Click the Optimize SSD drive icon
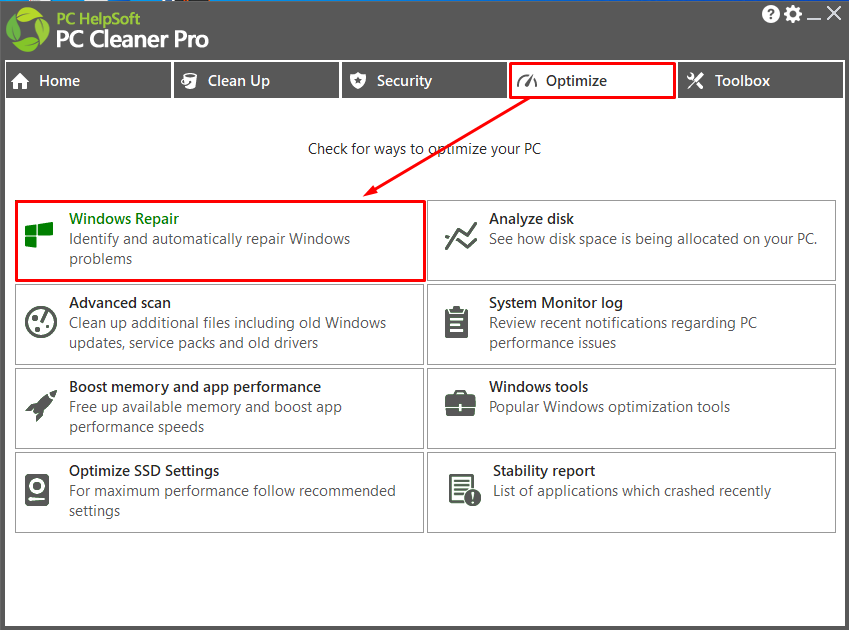This screenshot has height=630, width=849. (x=37, y=490)
